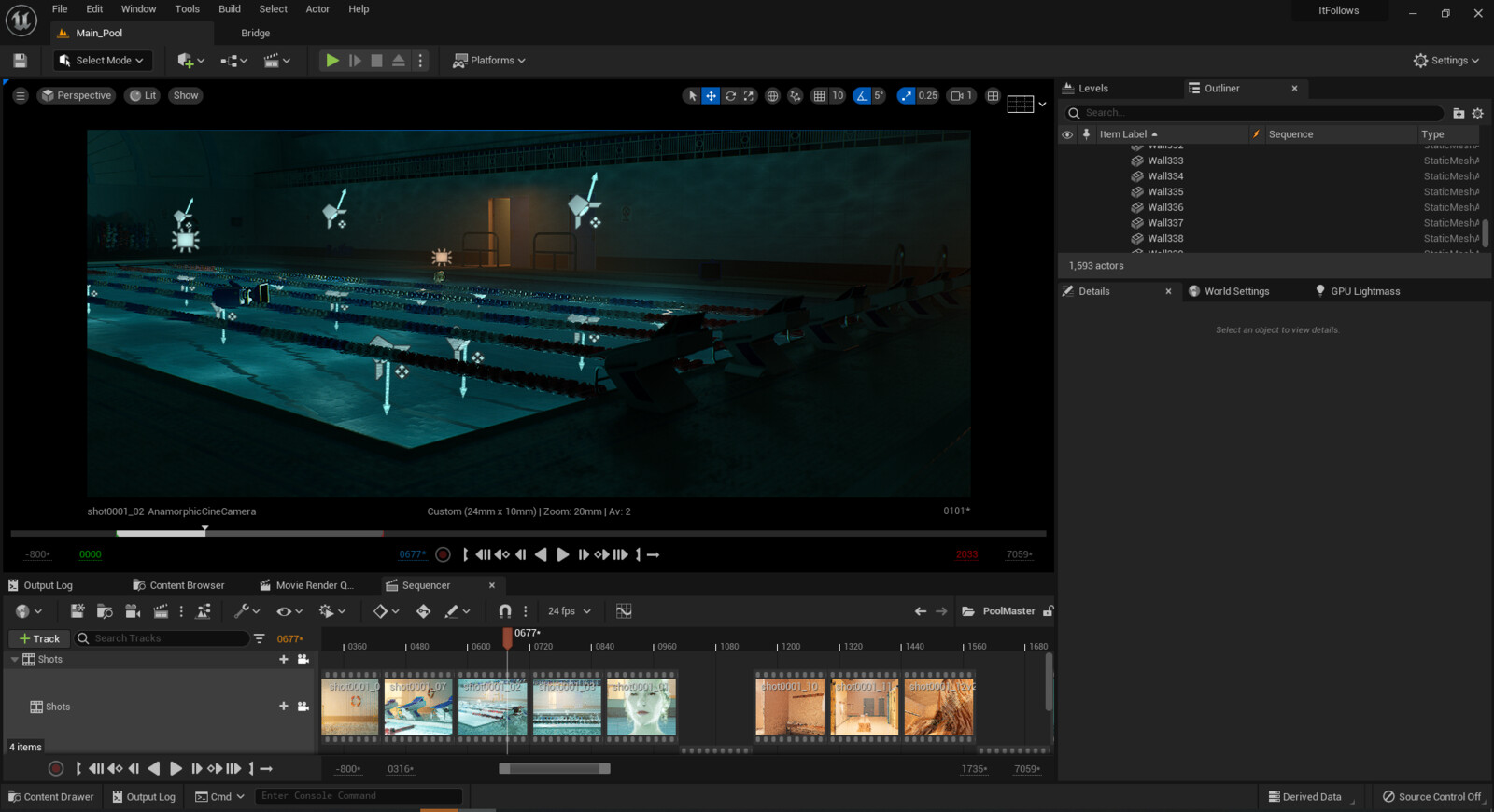Open the Select Mode dropdown

pos(102,61)
